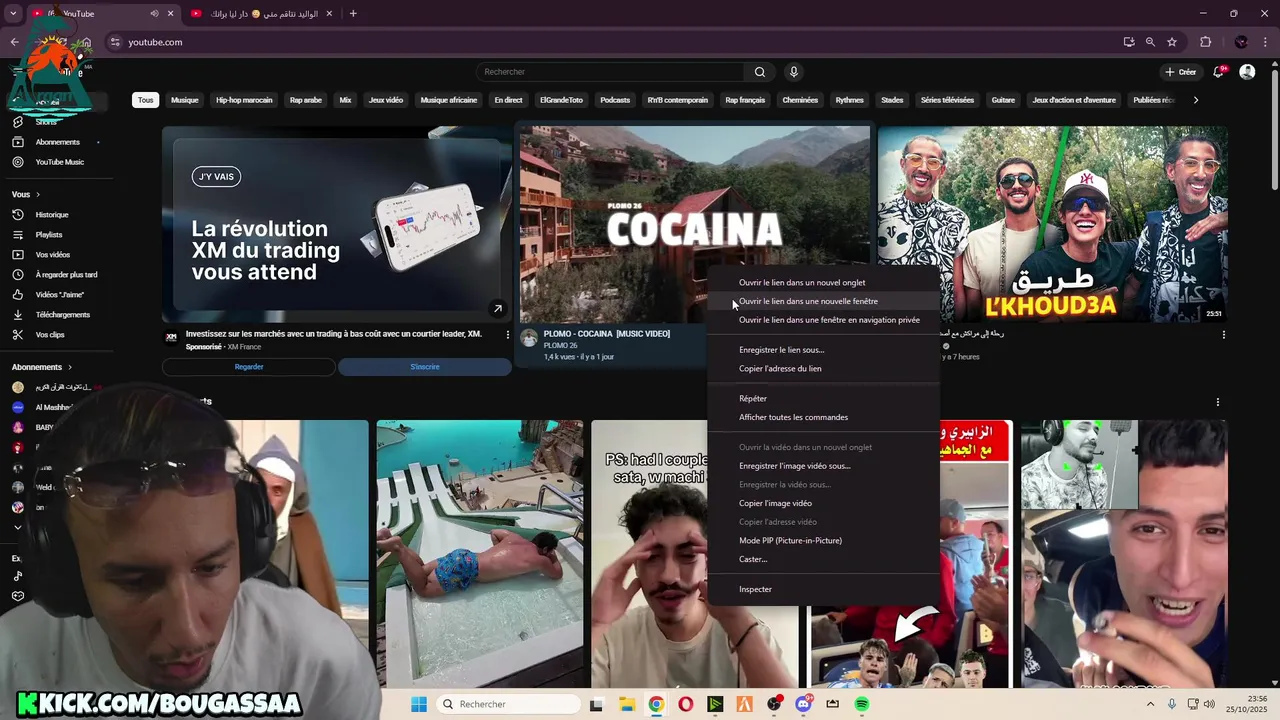Screen dimensions: 1280x720
Task: Open Spotify from the taskbar
Action: tap(862, 704)
